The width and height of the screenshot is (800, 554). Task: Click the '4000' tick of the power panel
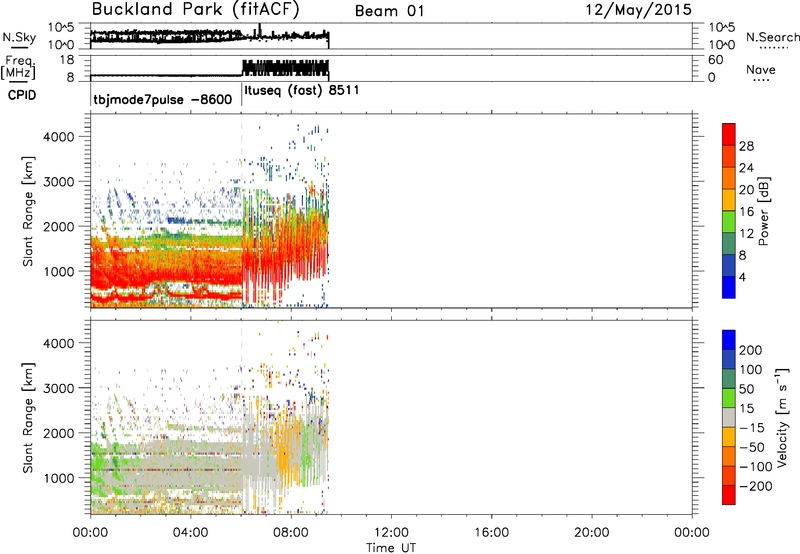coord(58,137)
